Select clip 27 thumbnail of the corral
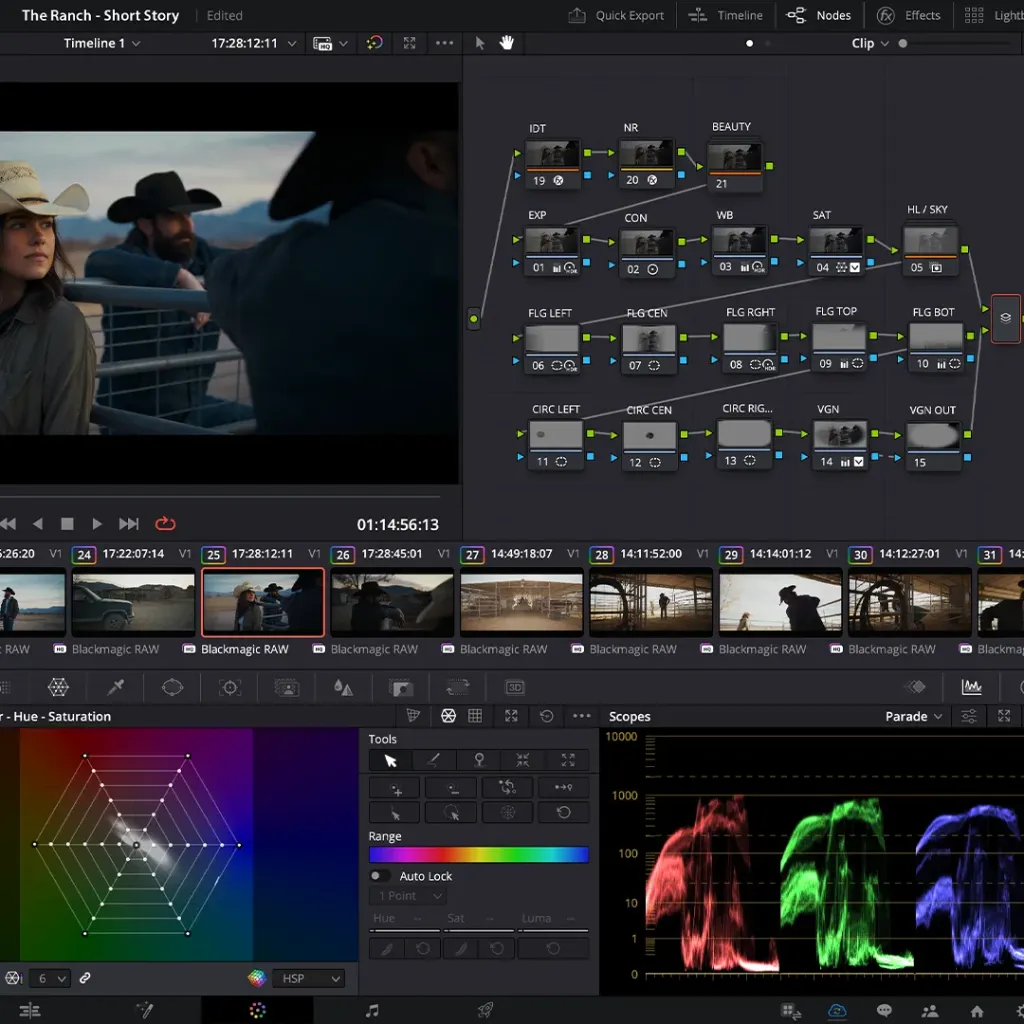This screenshot has width=1024, height=1024. click(x=521, y=602)
